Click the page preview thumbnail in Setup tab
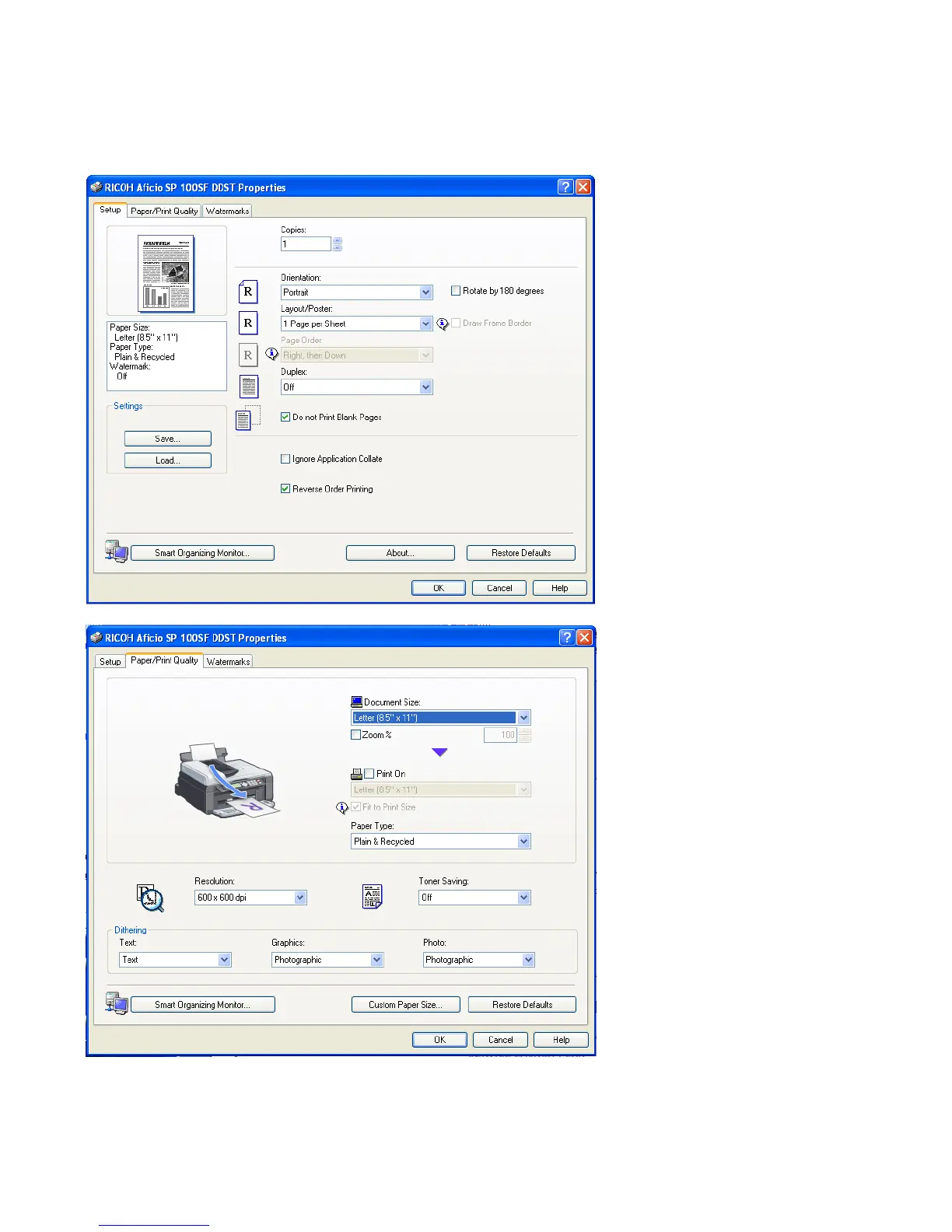 [166, 273]
